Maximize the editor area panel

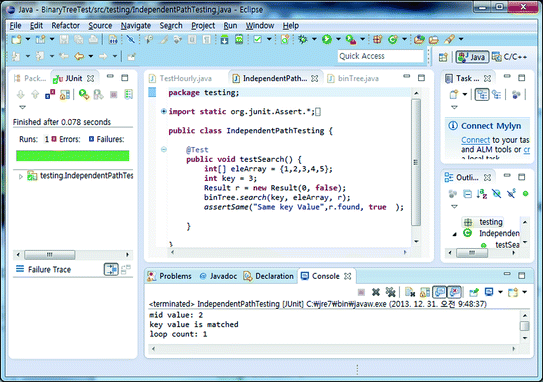[x=421, y=78]
